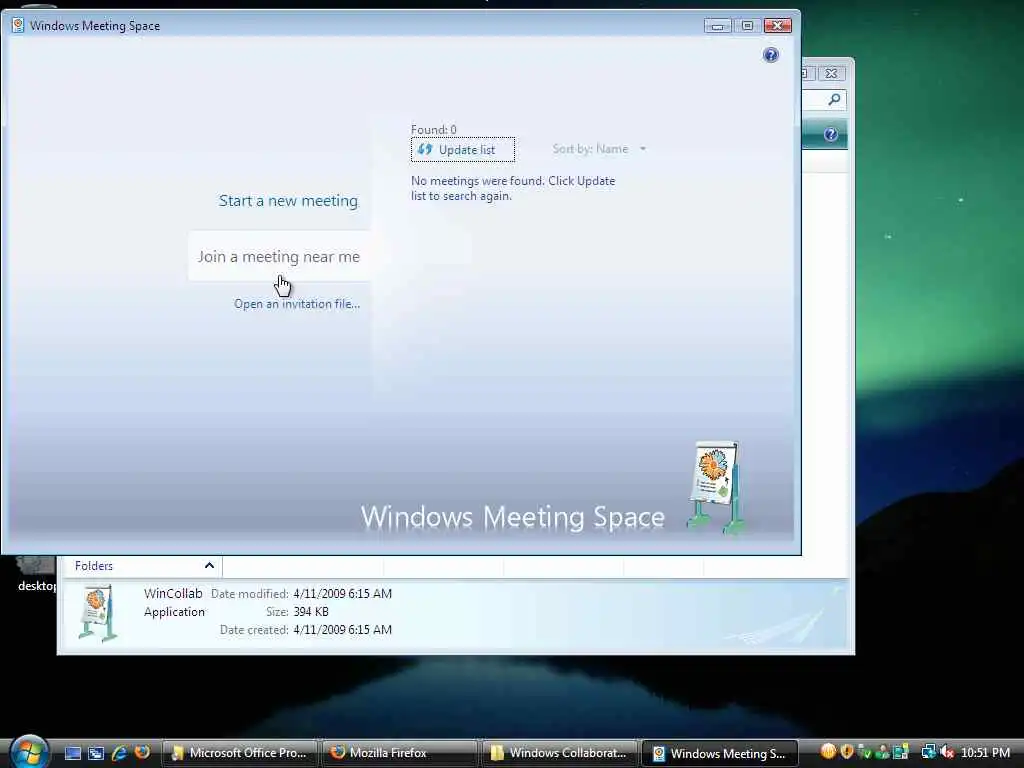The width and height of the screenshot is (1024, 768).
Task: Open help in Windows Meeting Space
Action: pos(771,55)
